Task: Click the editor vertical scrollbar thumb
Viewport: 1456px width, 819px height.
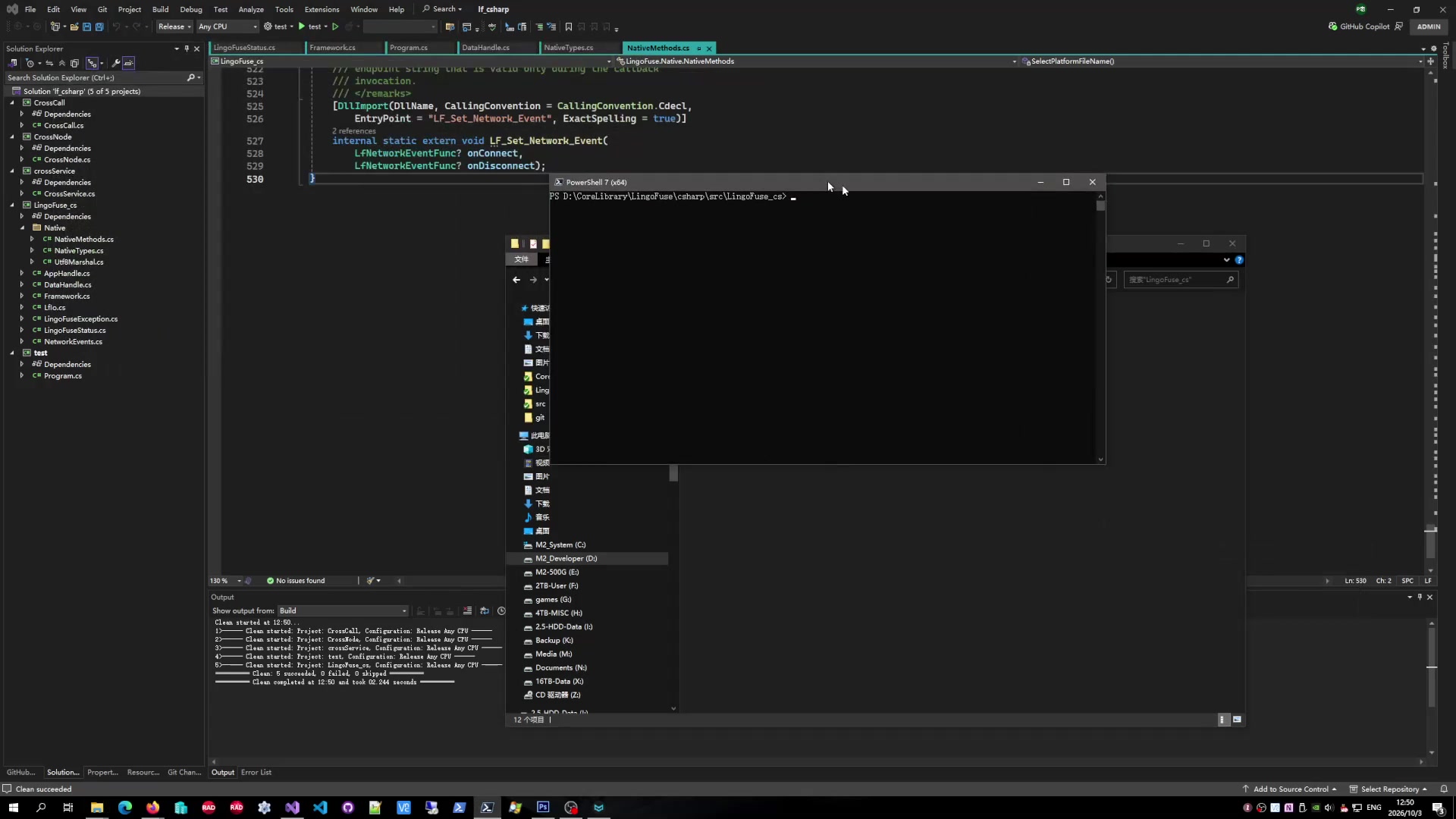Action: click(x=1430, y=543)
